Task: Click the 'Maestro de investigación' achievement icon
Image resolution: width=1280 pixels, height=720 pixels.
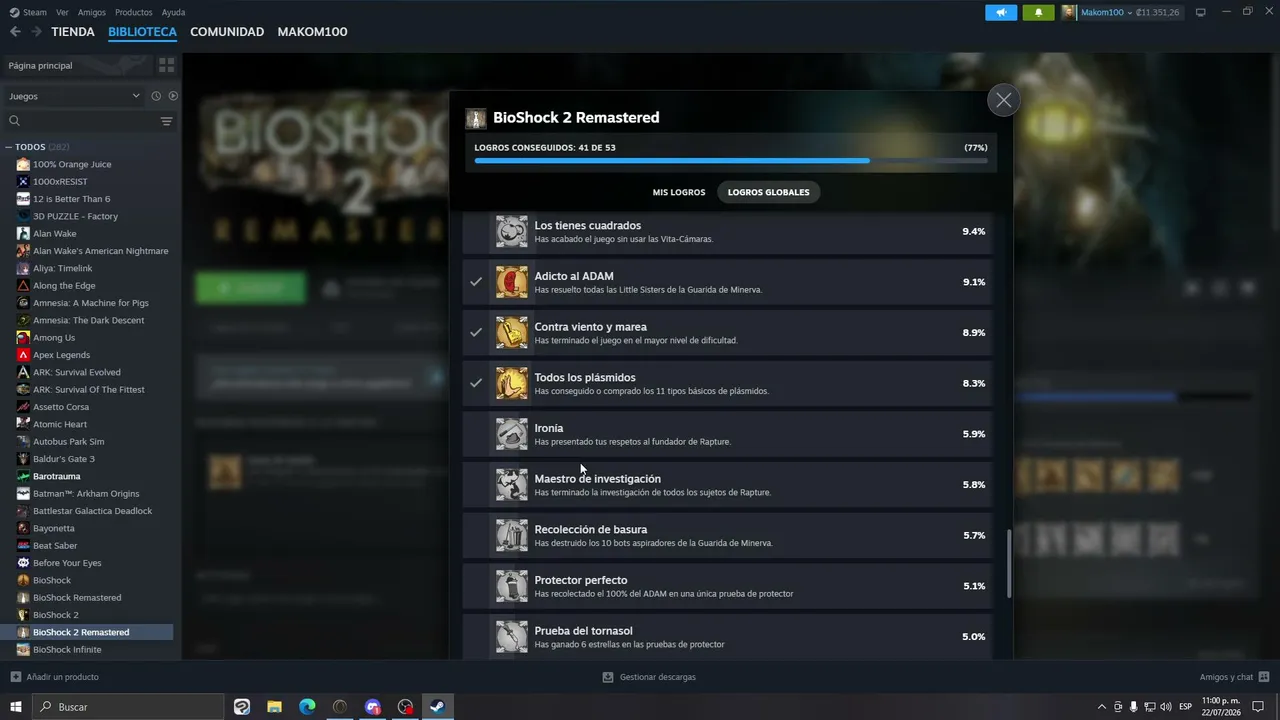Action: point(511,485)
